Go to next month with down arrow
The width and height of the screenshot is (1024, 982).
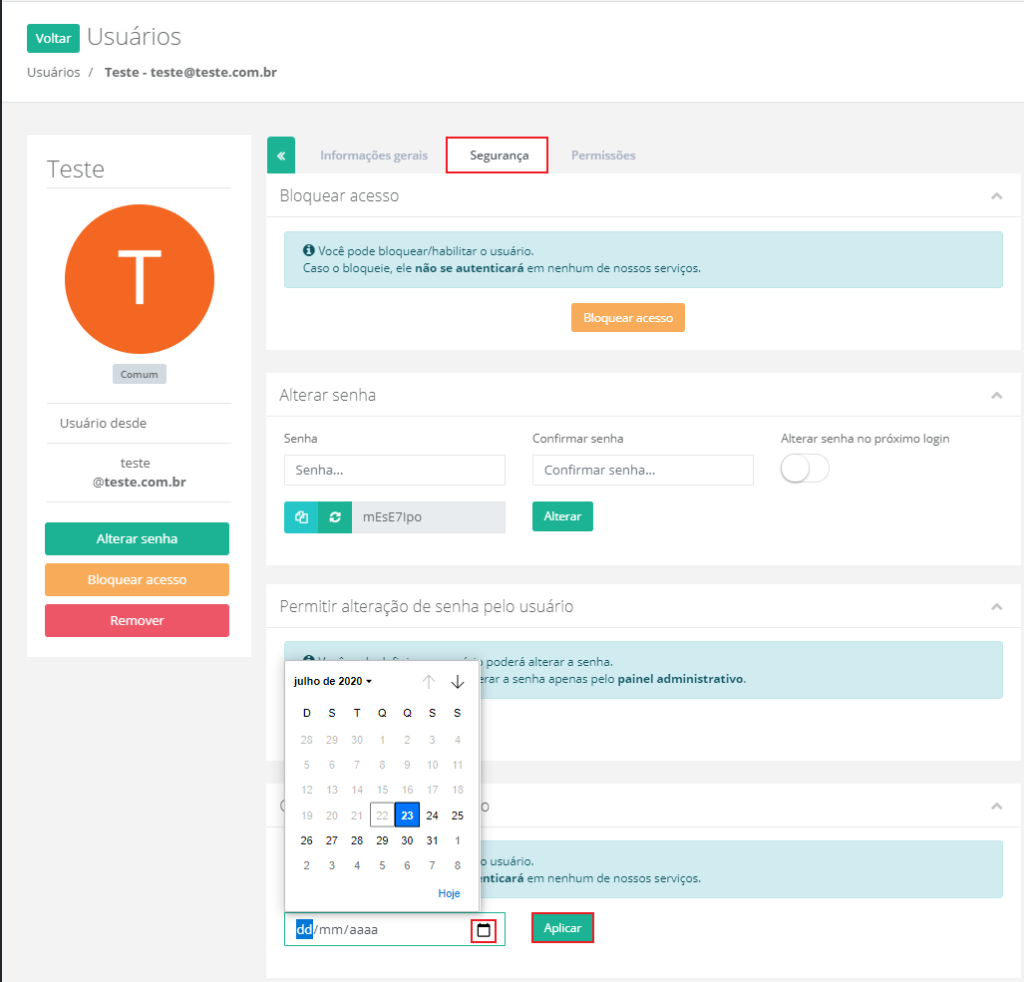coord(457,682)
